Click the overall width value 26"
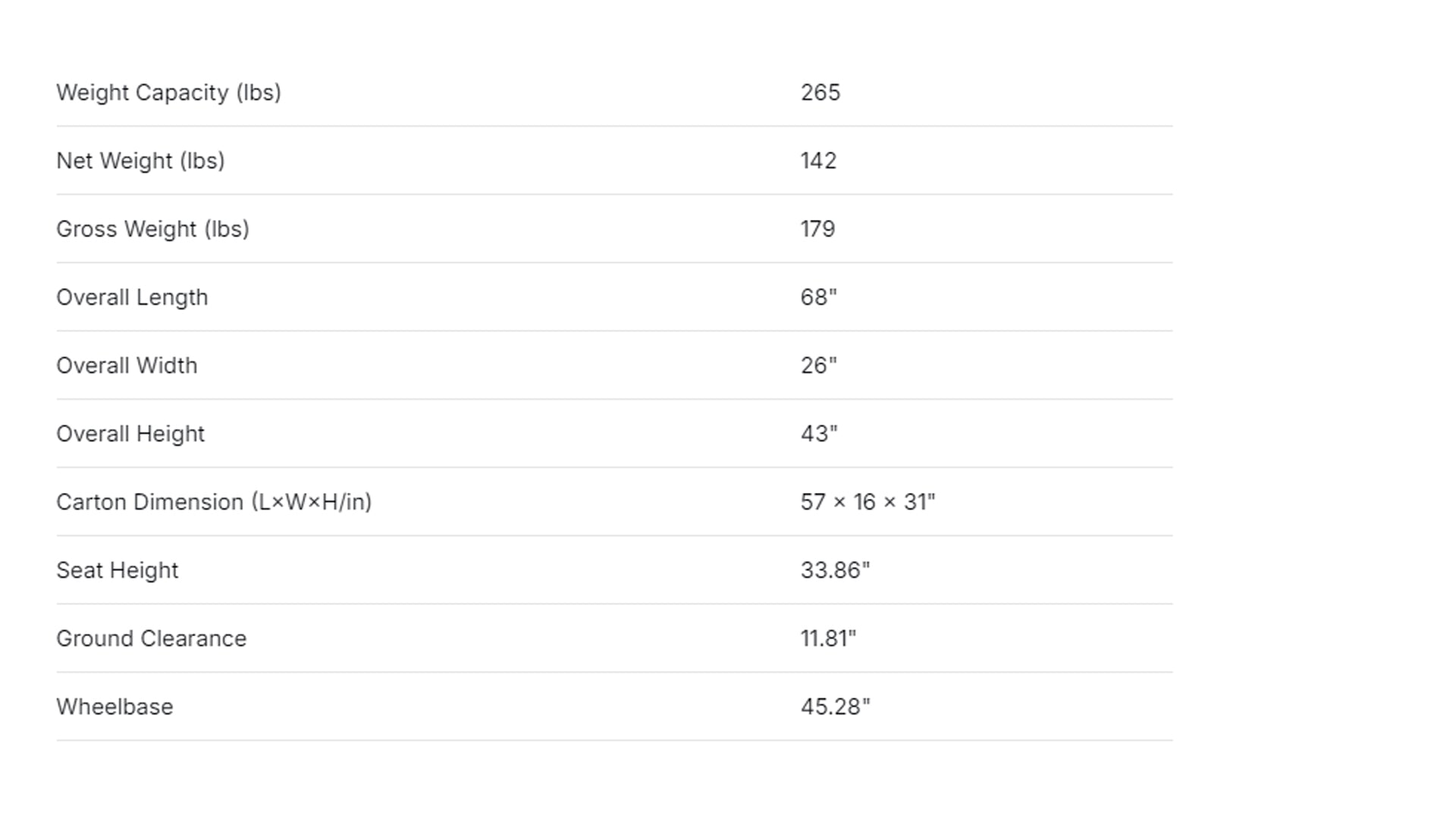The image size is (1456, 819). [818, 366]
